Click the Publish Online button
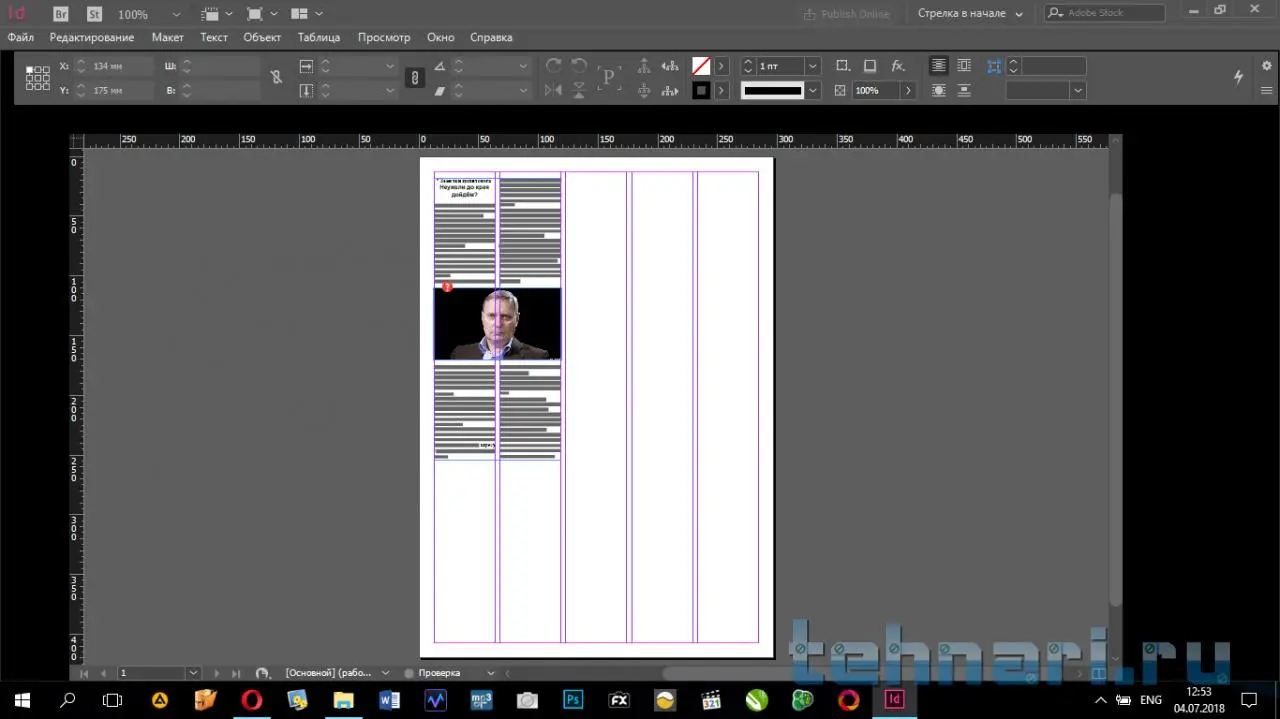The width and height of the screenshot is (1280, 719). pyautogui.click(x=846, y=14)
